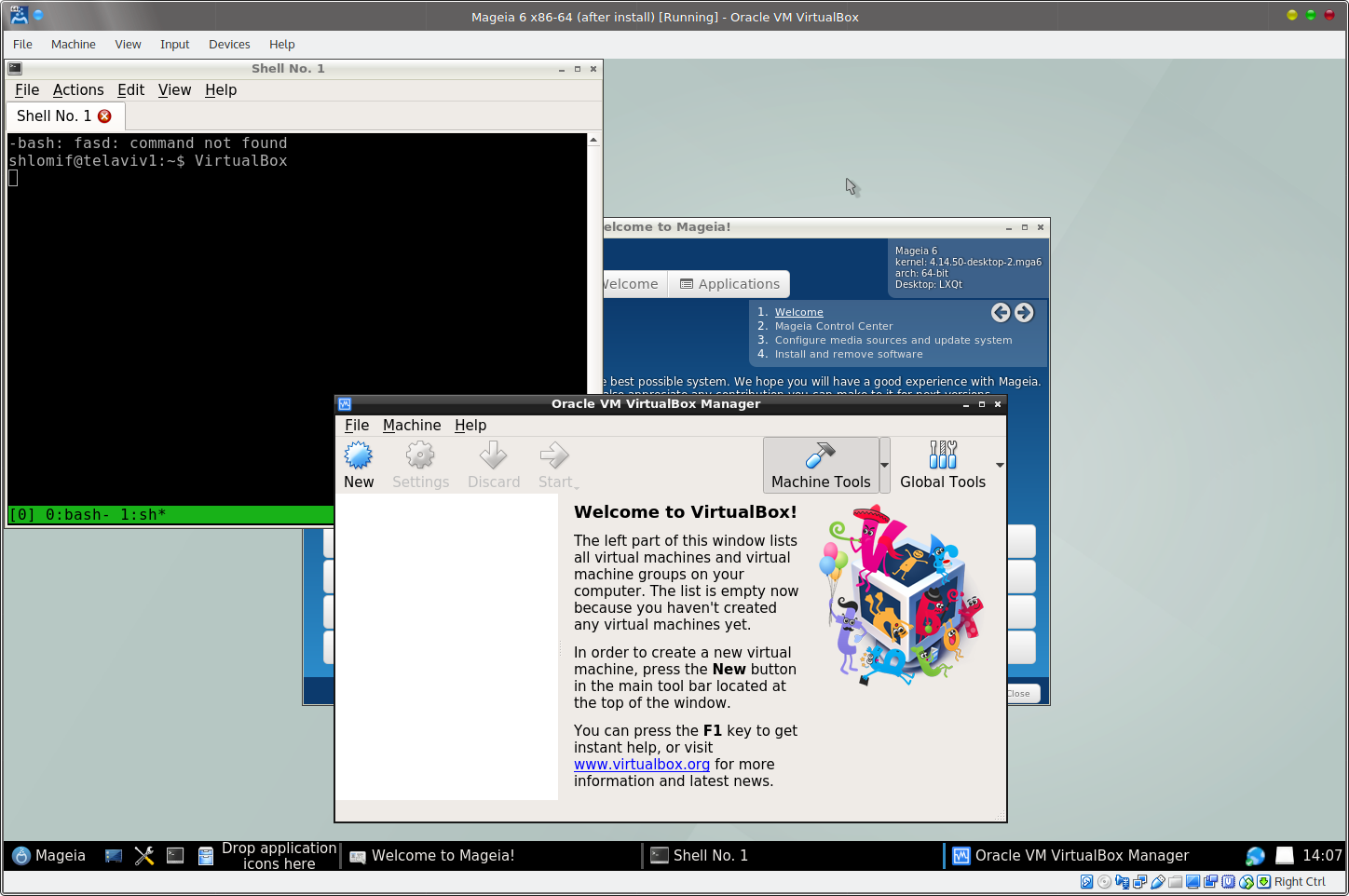Open Help menu in VirtualBox Manager
Screen dimensions: 1349x896
[x=470, y=425]
